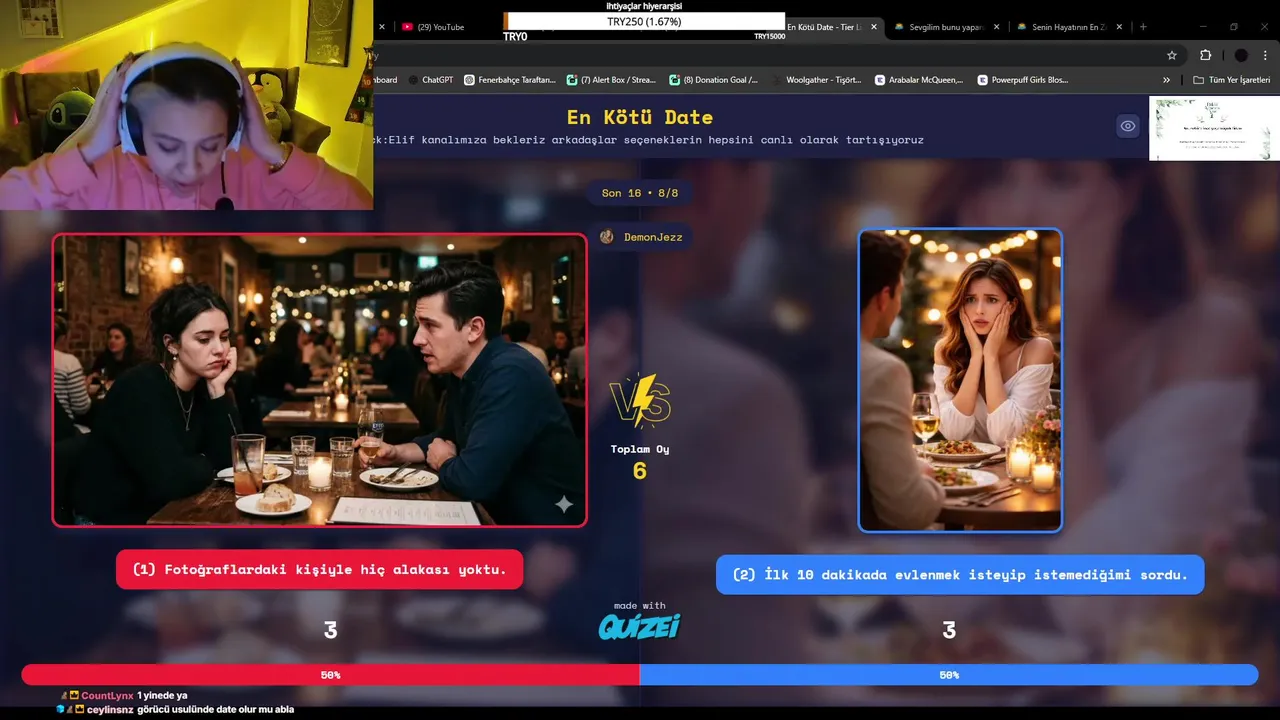The width and height of the screenshot is (1280, 720).
Task: Click the TRY250 donation goal progress bar
Action: click(x=644, y=21)
